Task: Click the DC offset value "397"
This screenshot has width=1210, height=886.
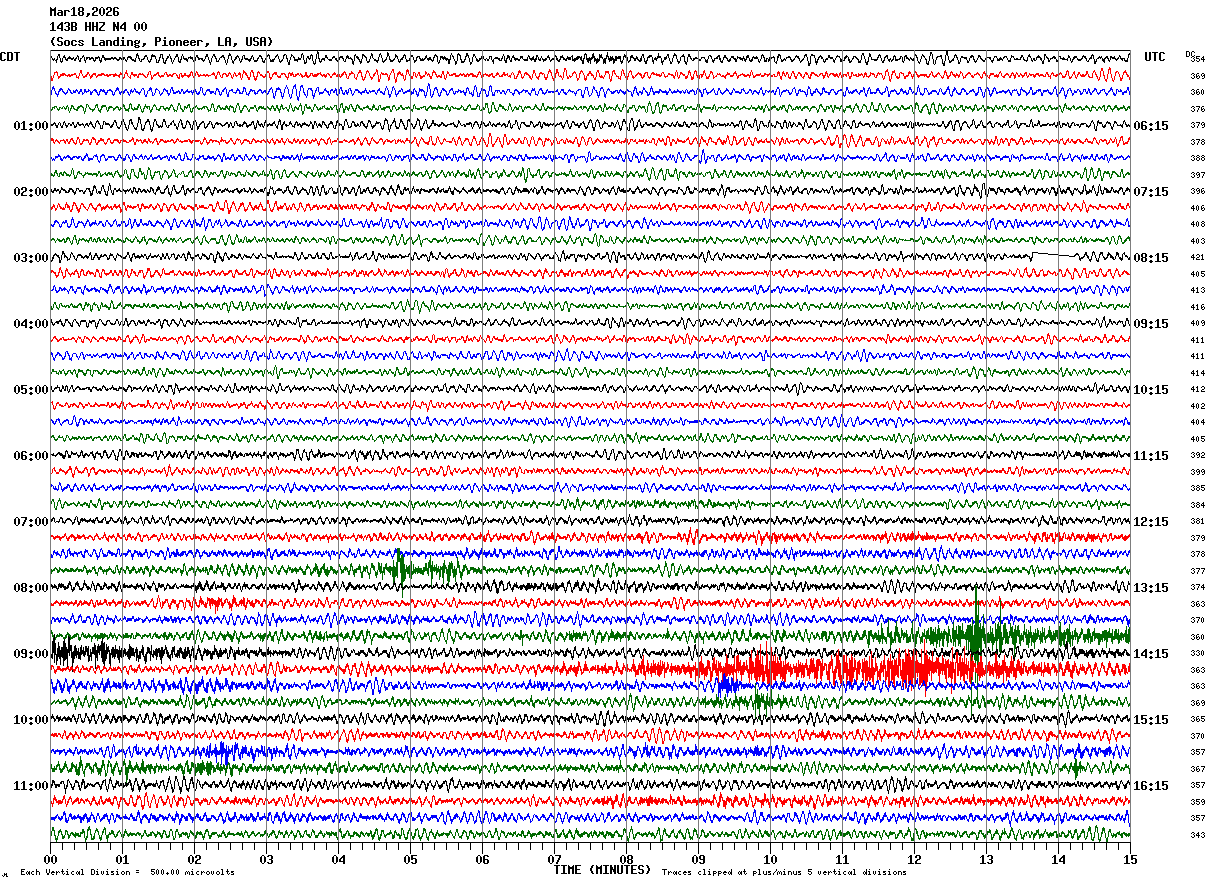Action: [x=1198, y=175]
